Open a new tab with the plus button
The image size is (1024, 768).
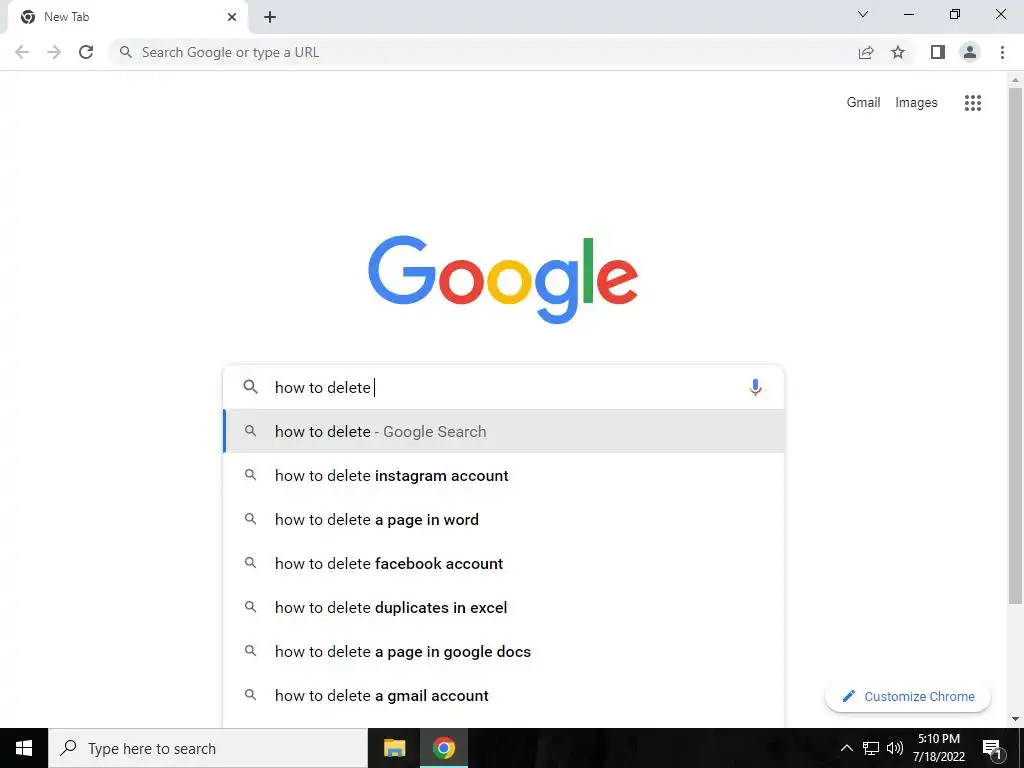click(x=270, y=17)
